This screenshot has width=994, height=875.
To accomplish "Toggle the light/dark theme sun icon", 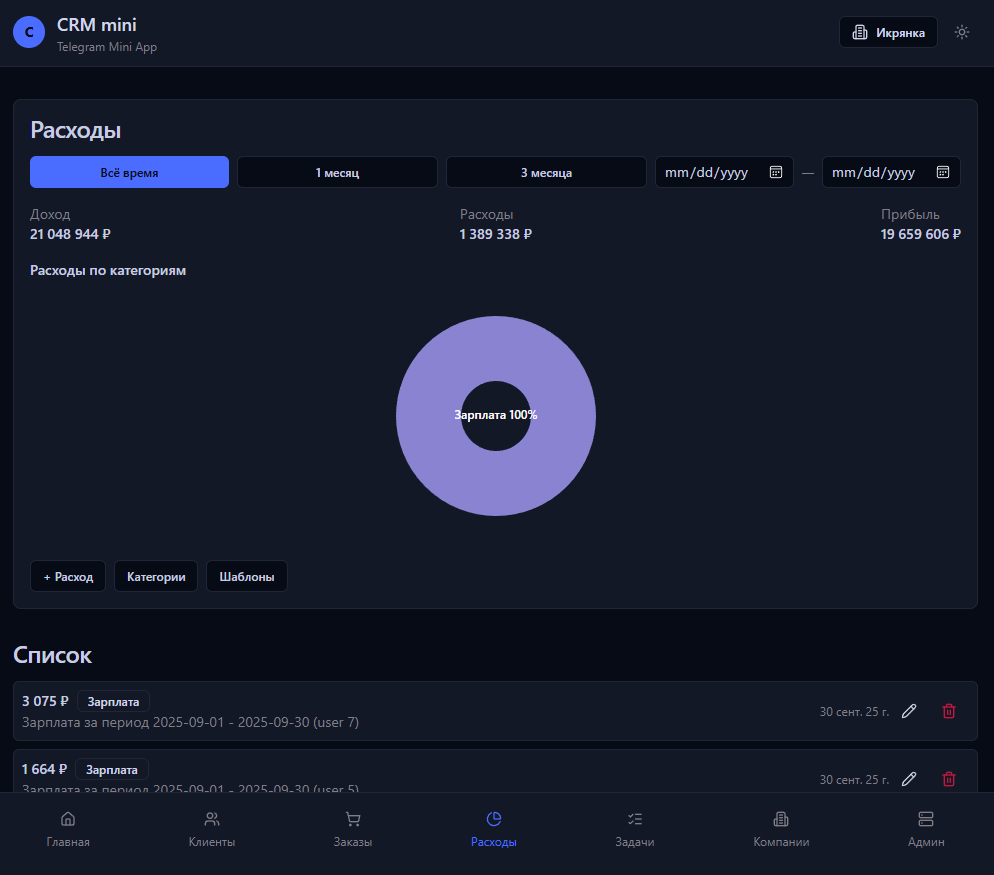I will [962, 32].
